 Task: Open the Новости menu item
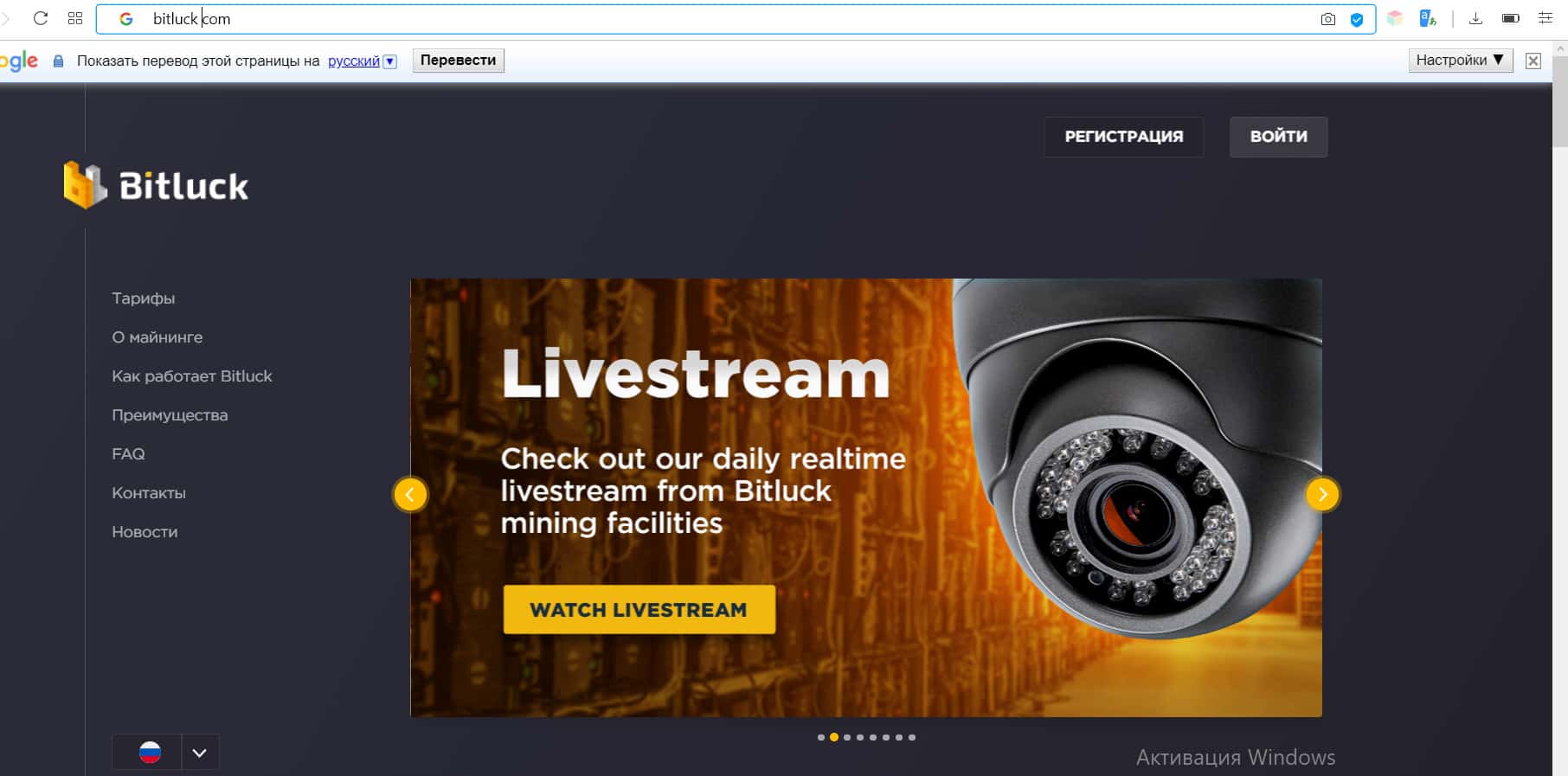[145, 532]
